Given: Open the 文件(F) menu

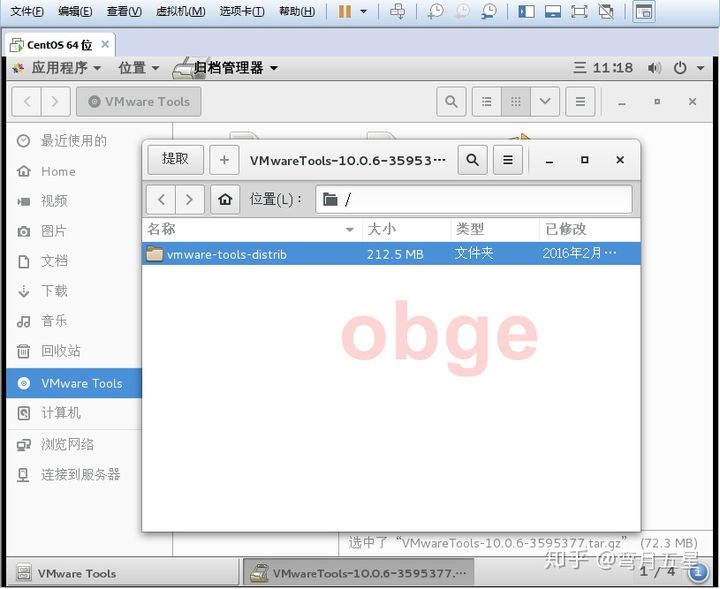Looking at the screenshot, I should pos(27,11).
